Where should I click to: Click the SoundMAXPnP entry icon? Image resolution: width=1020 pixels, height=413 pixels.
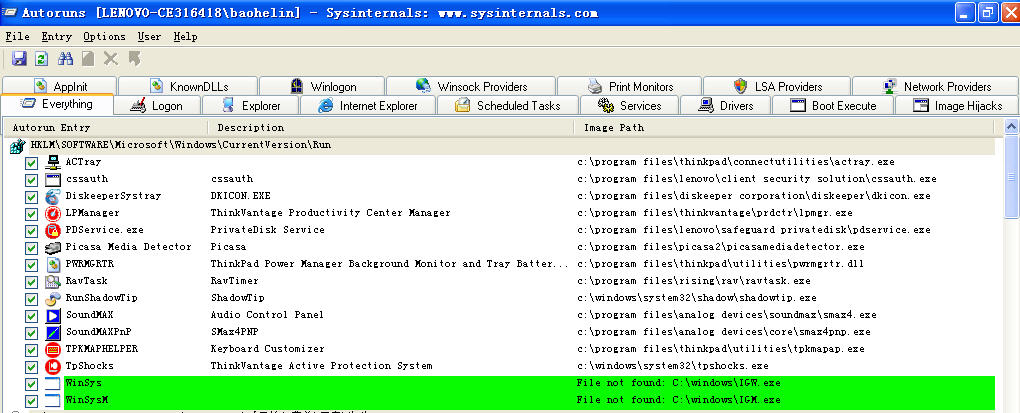[53, 332]
